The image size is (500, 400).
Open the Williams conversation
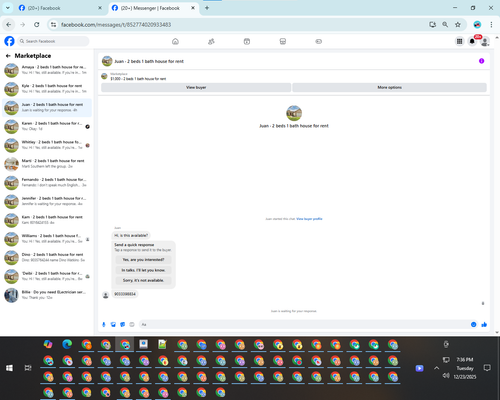click(x=47, y=239)
